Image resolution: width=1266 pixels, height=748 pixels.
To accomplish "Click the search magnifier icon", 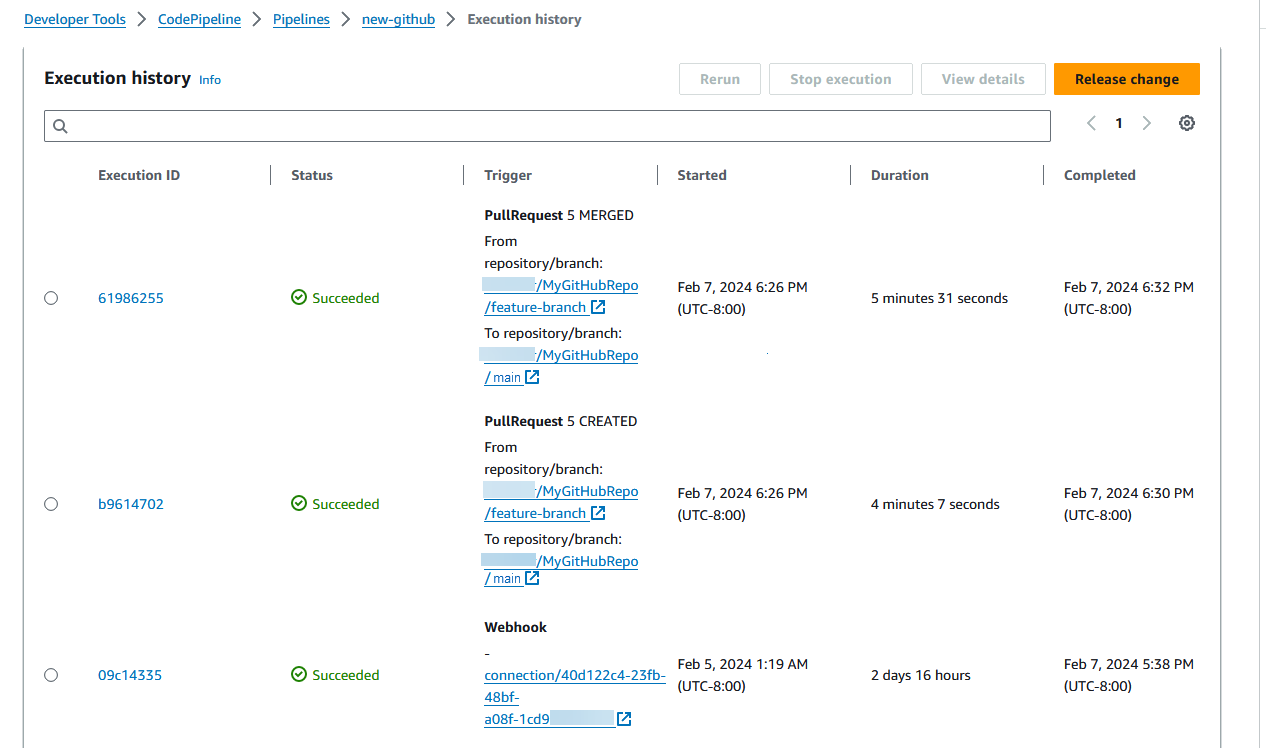I will click(x=60, y=126).
